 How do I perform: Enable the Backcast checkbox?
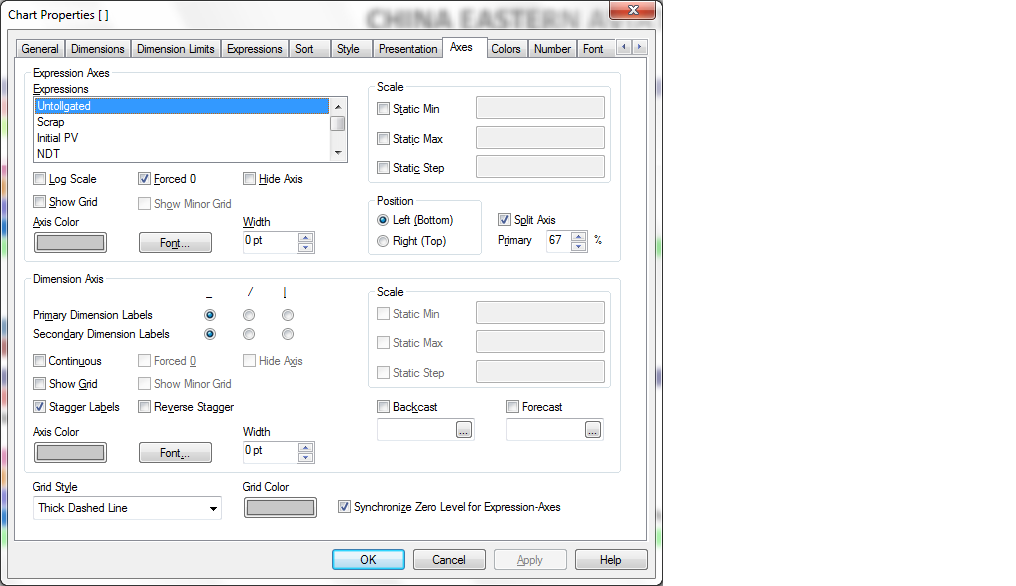pyautogui.click(x=384, y=407)
